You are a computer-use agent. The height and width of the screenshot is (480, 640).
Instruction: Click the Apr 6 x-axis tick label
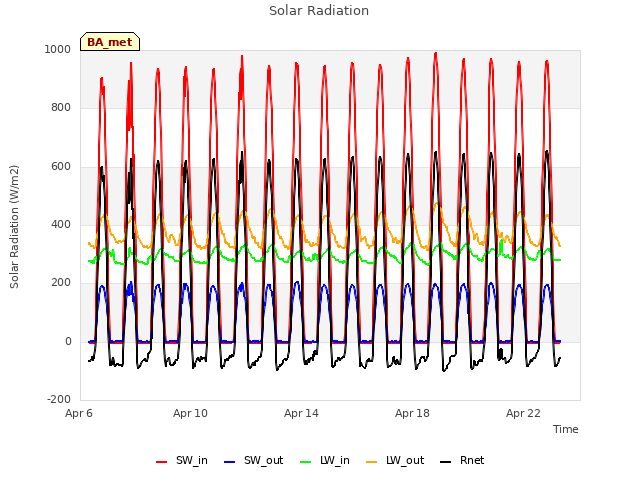point(79,413)
